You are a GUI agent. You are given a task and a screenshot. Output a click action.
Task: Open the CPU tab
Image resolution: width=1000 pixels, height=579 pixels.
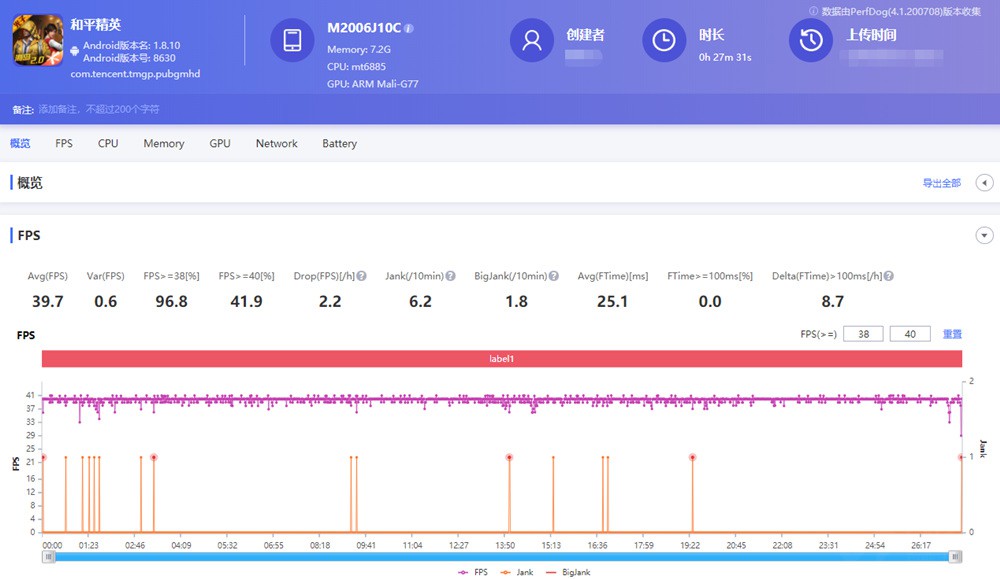(x=108, y=143)
